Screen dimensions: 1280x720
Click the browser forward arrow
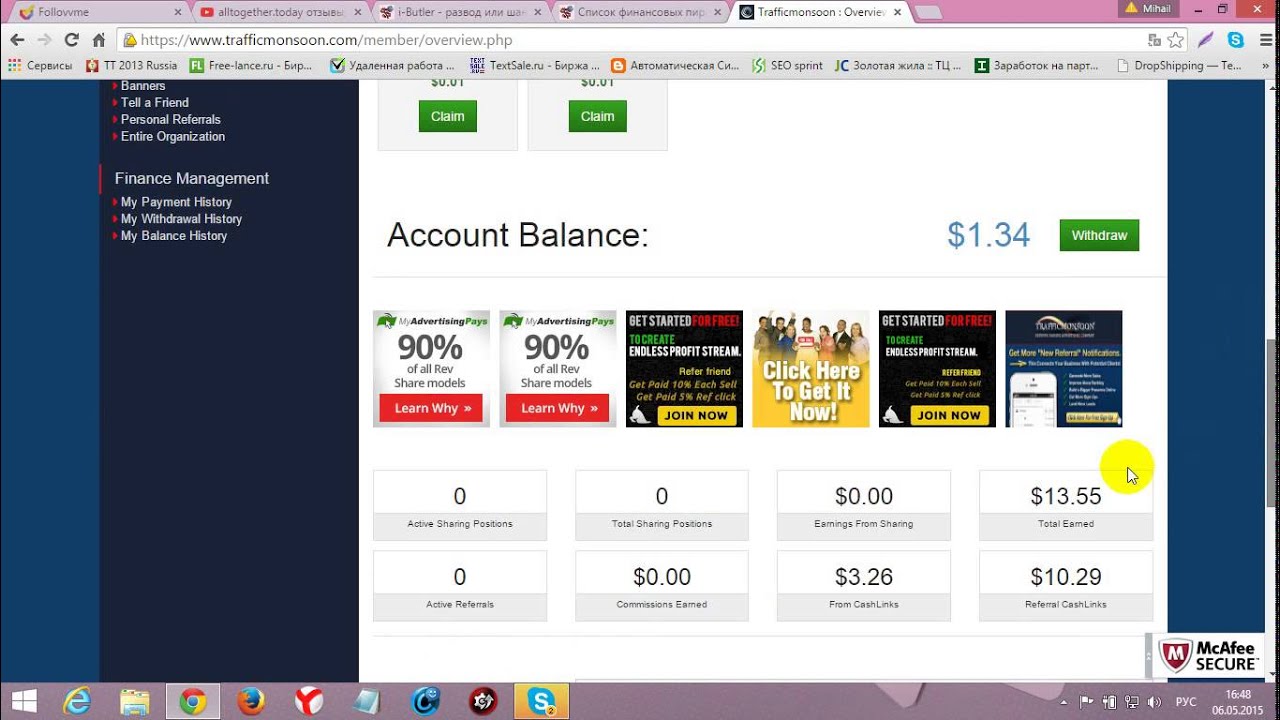coord(44,40)
